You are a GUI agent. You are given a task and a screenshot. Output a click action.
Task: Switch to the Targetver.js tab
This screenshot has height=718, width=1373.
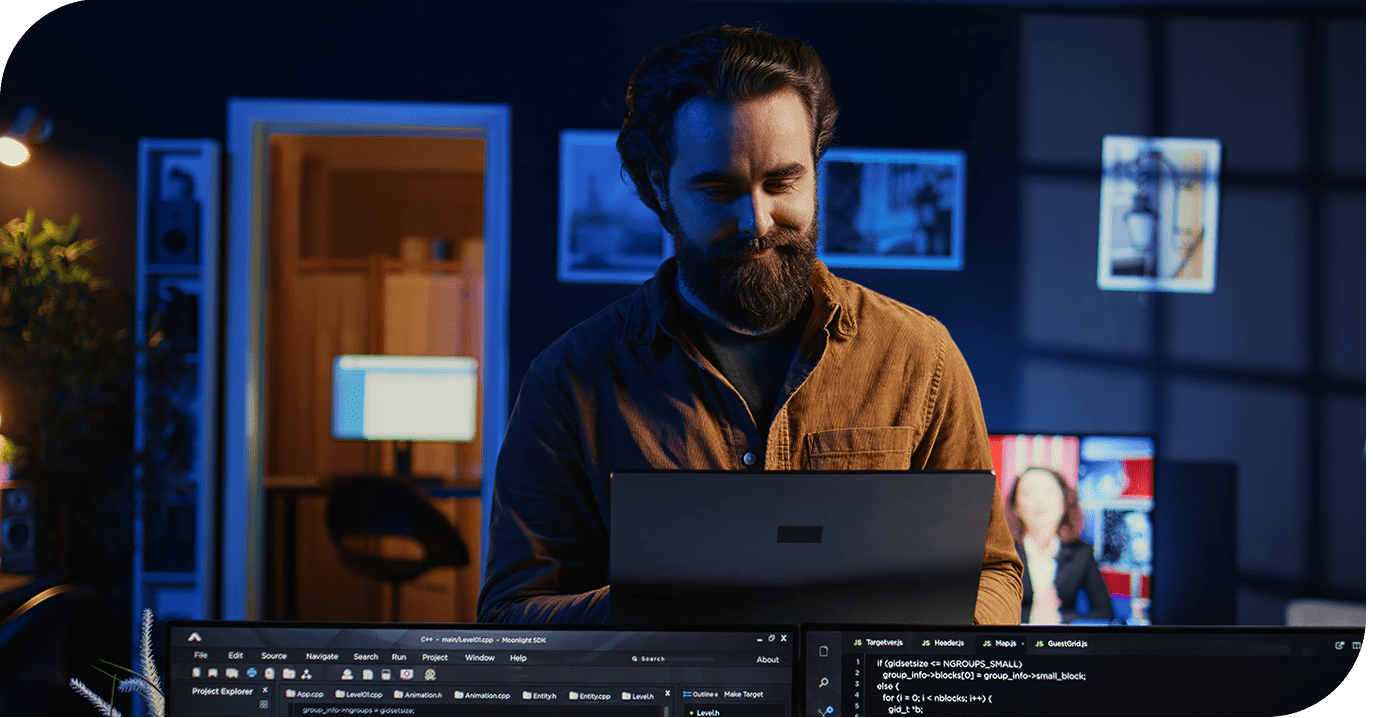coord(879,643)
